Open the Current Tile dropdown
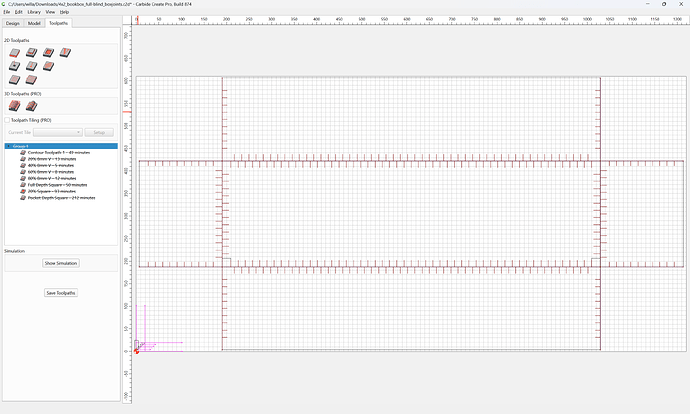 (x=58, y=132)
